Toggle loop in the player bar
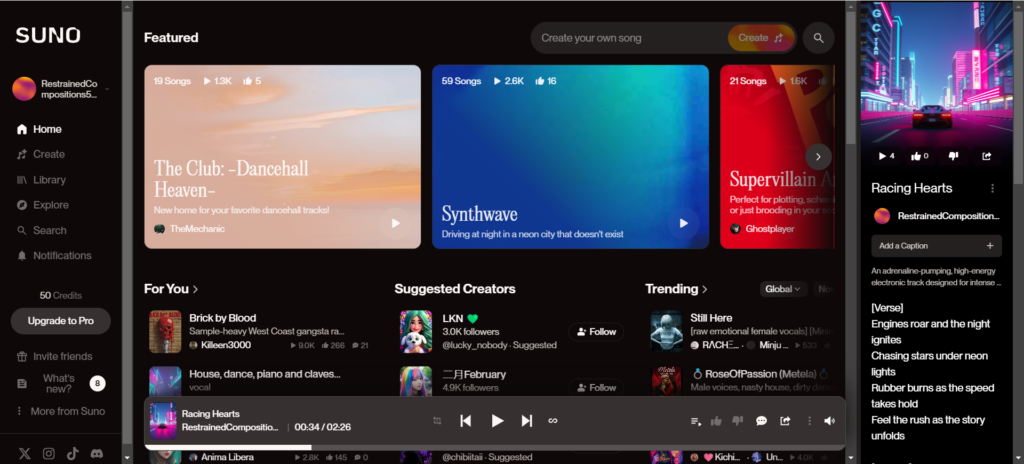Image resolution: width=1024 pixels, height=464 pixels. (x=552, y=421)
